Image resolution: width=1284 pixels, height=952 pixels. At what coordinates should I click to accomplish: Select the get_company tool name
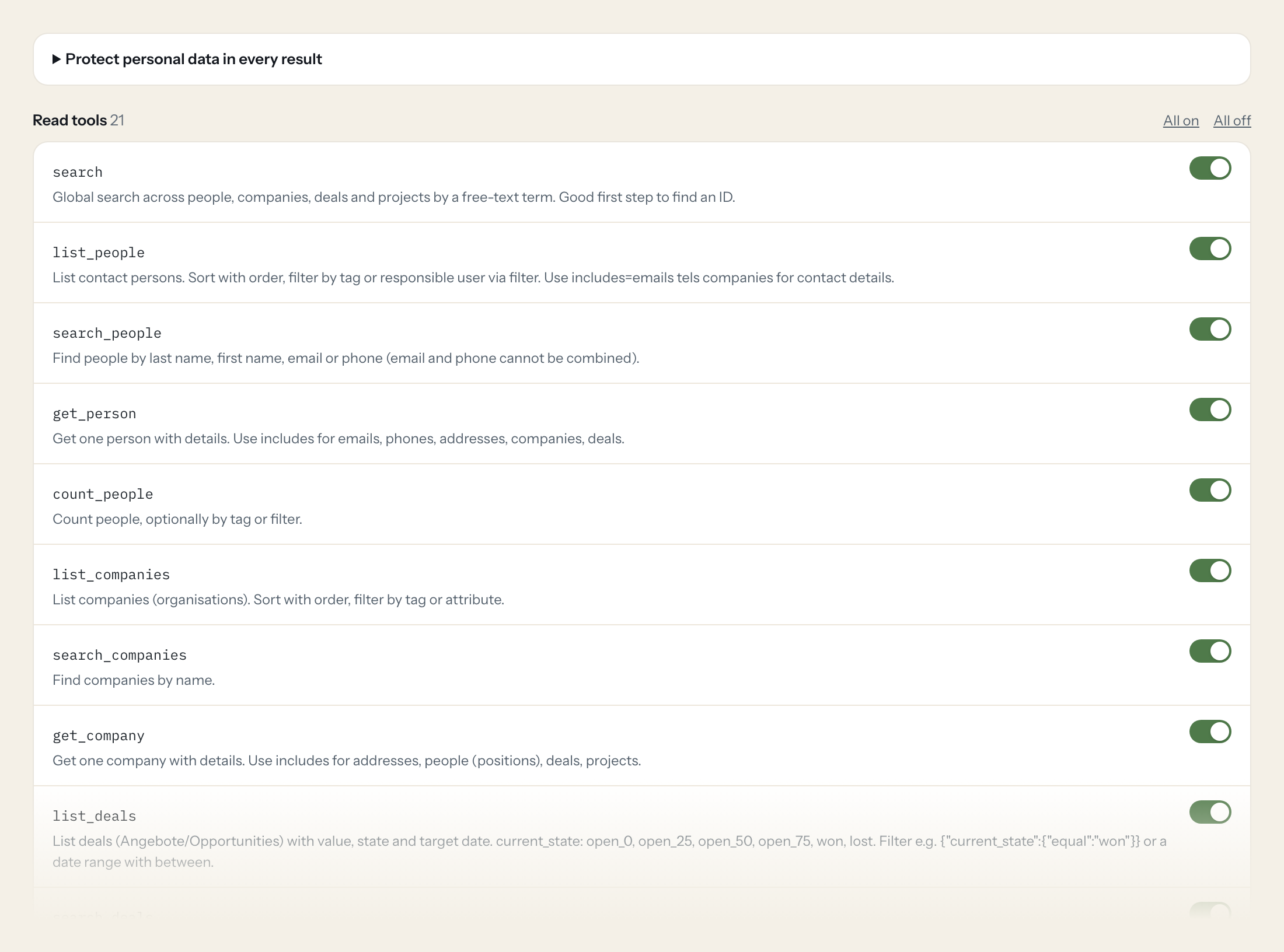pos(99,736)
